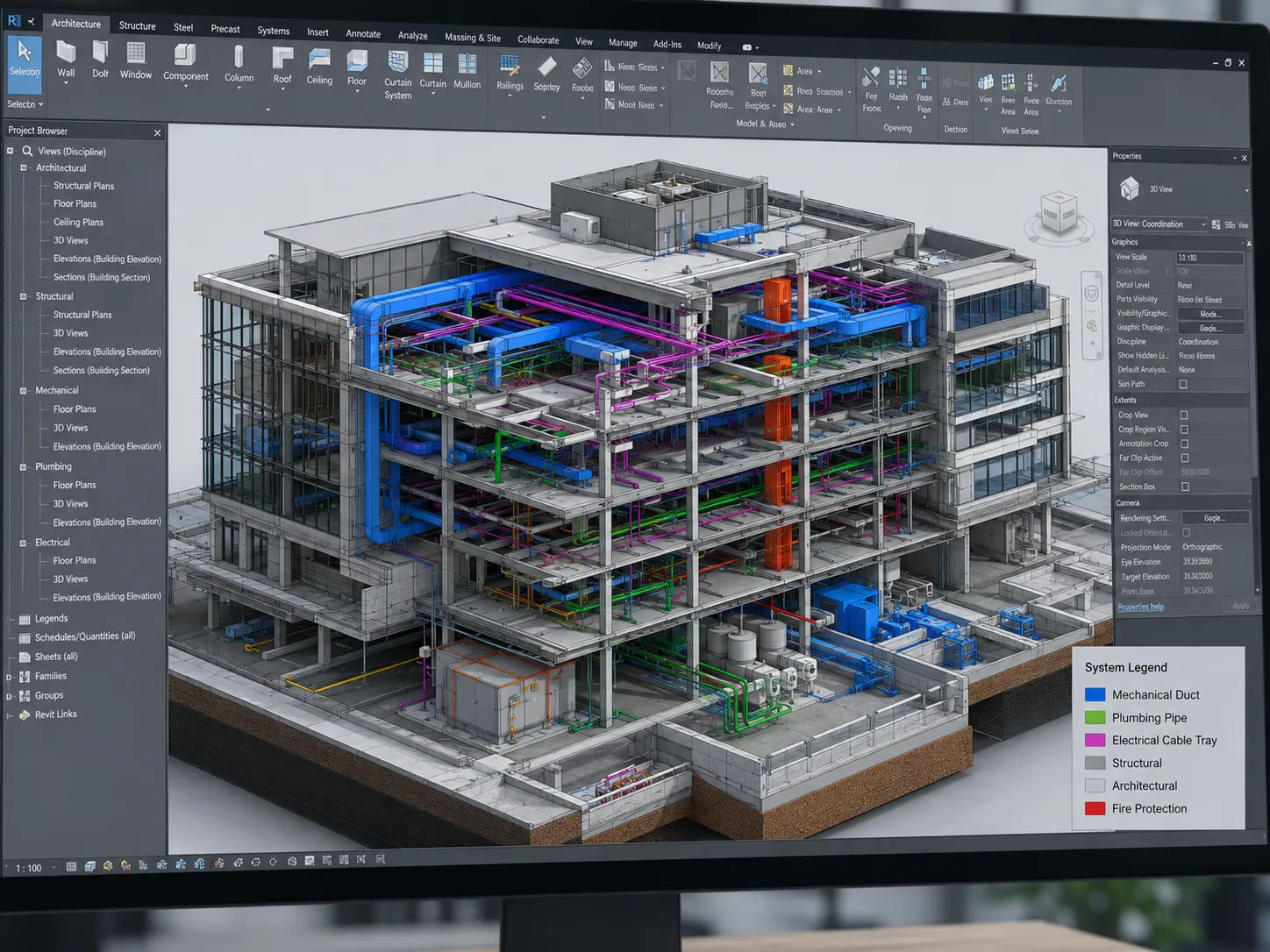Collapse the Structural discipline node
Image resolution: width=1270 pixels, height=952 pixels.
[24, 296]
